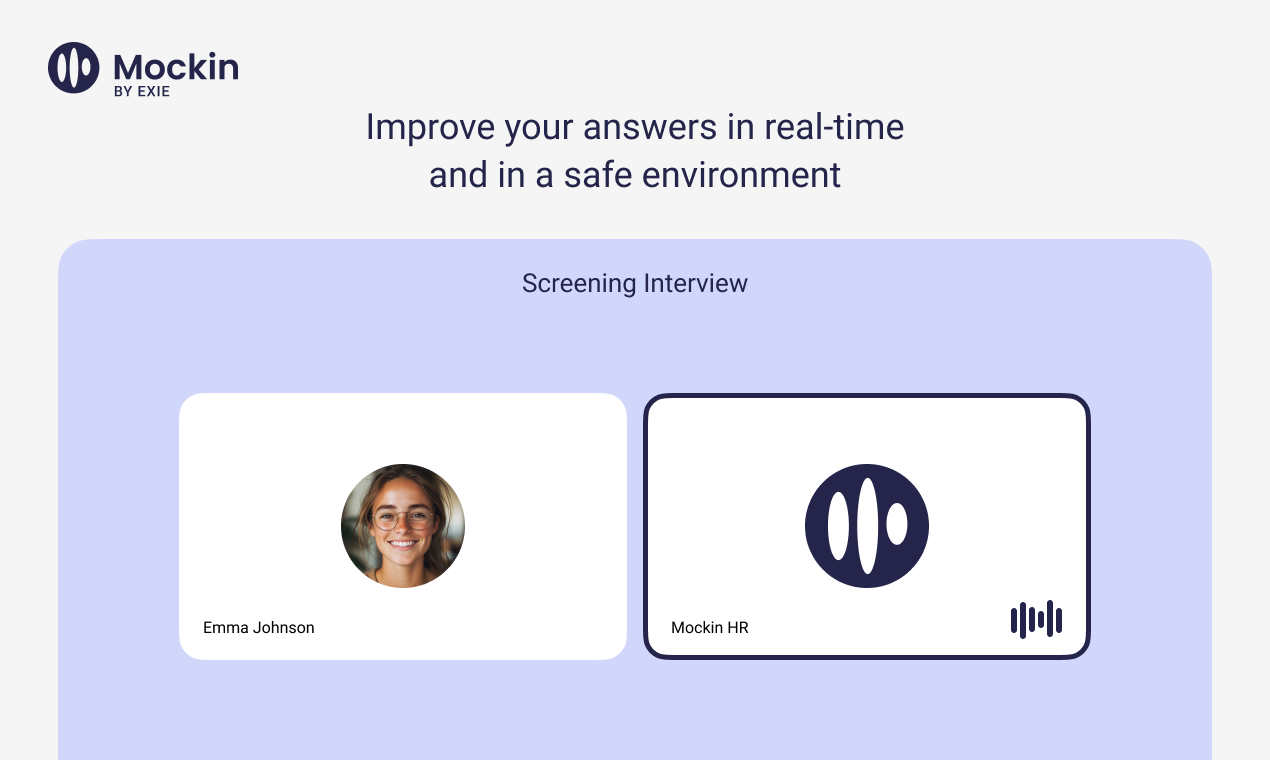Select the 'BY EXIE' tagline under the logo
Screen dimensions: 1270x760
142,92
